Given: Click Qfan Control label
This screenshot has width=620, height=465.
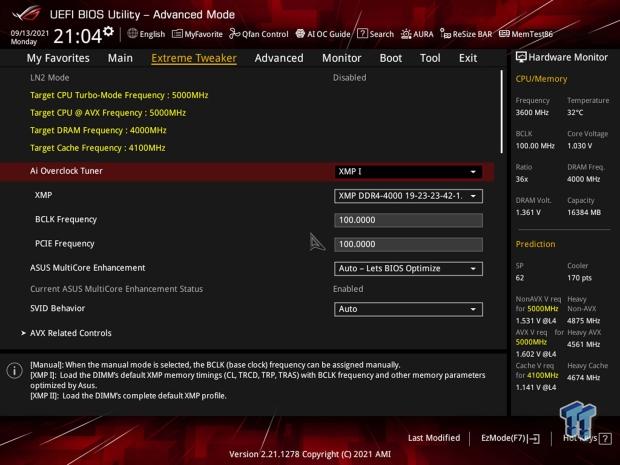Looking at the screenshot, I should click(x=265, y=34).
